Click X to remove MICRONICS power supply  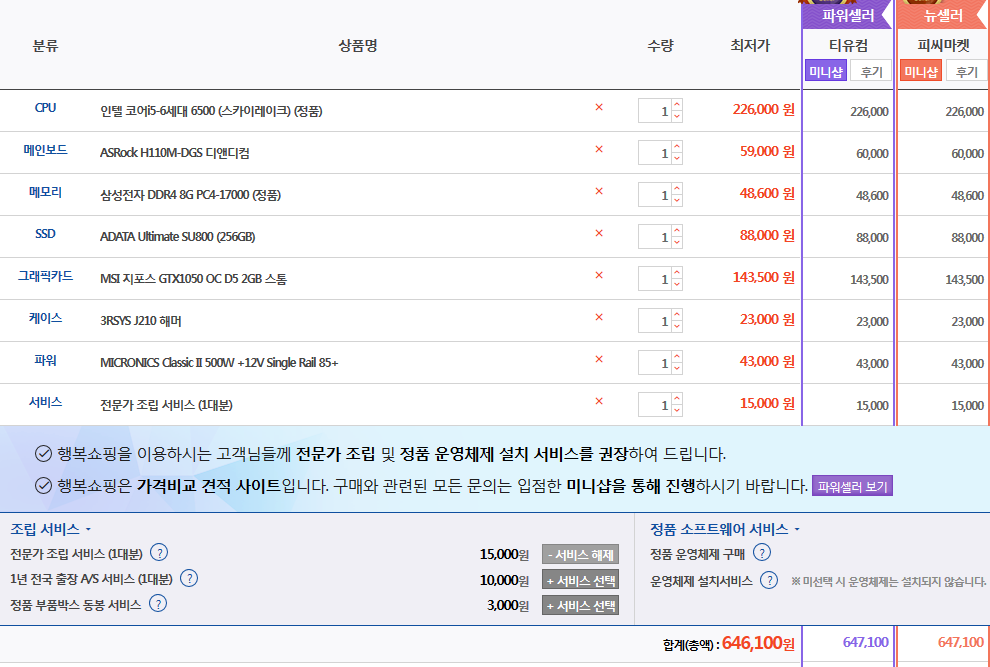pos(599,360)
